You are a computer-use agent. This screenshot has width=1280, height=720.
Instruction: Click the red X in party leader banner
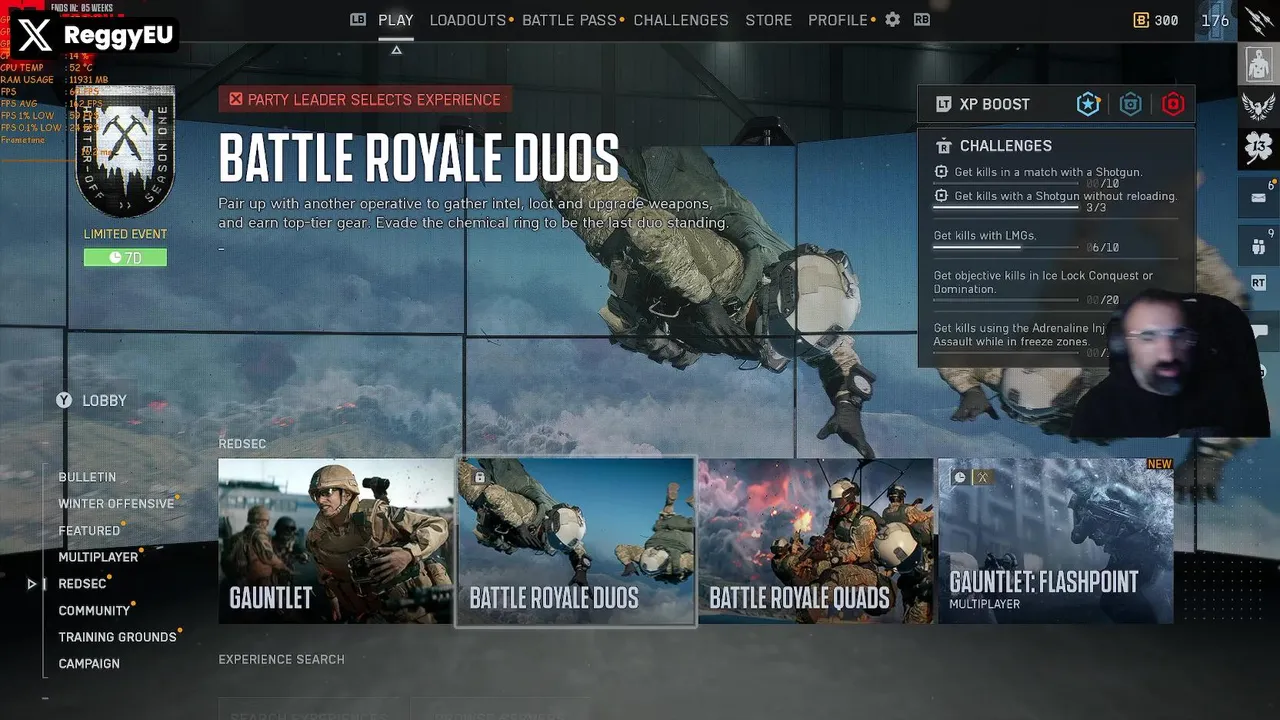[x=236, y=99]
